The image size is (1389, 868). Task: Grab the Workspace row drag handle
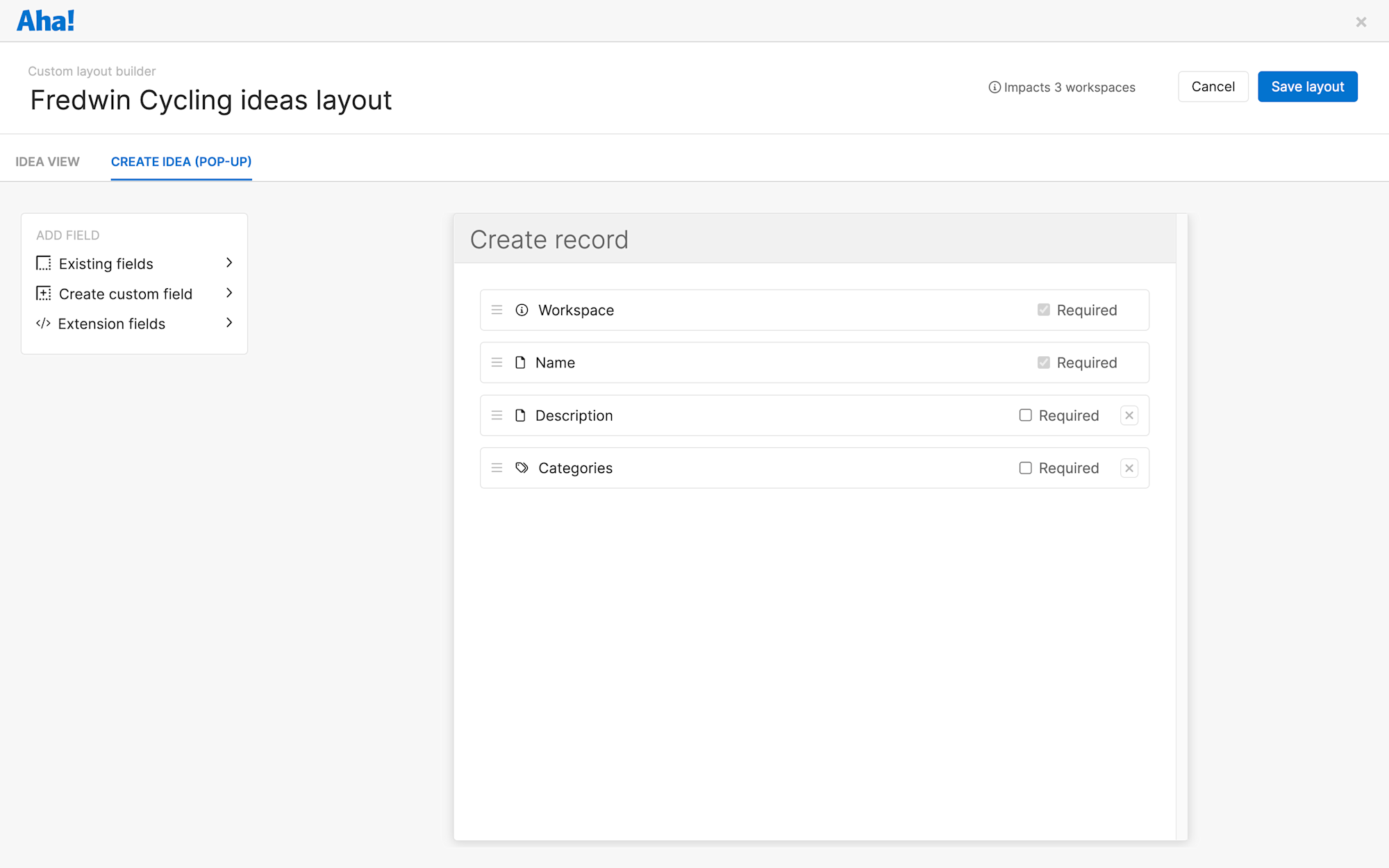coord(497,310)
